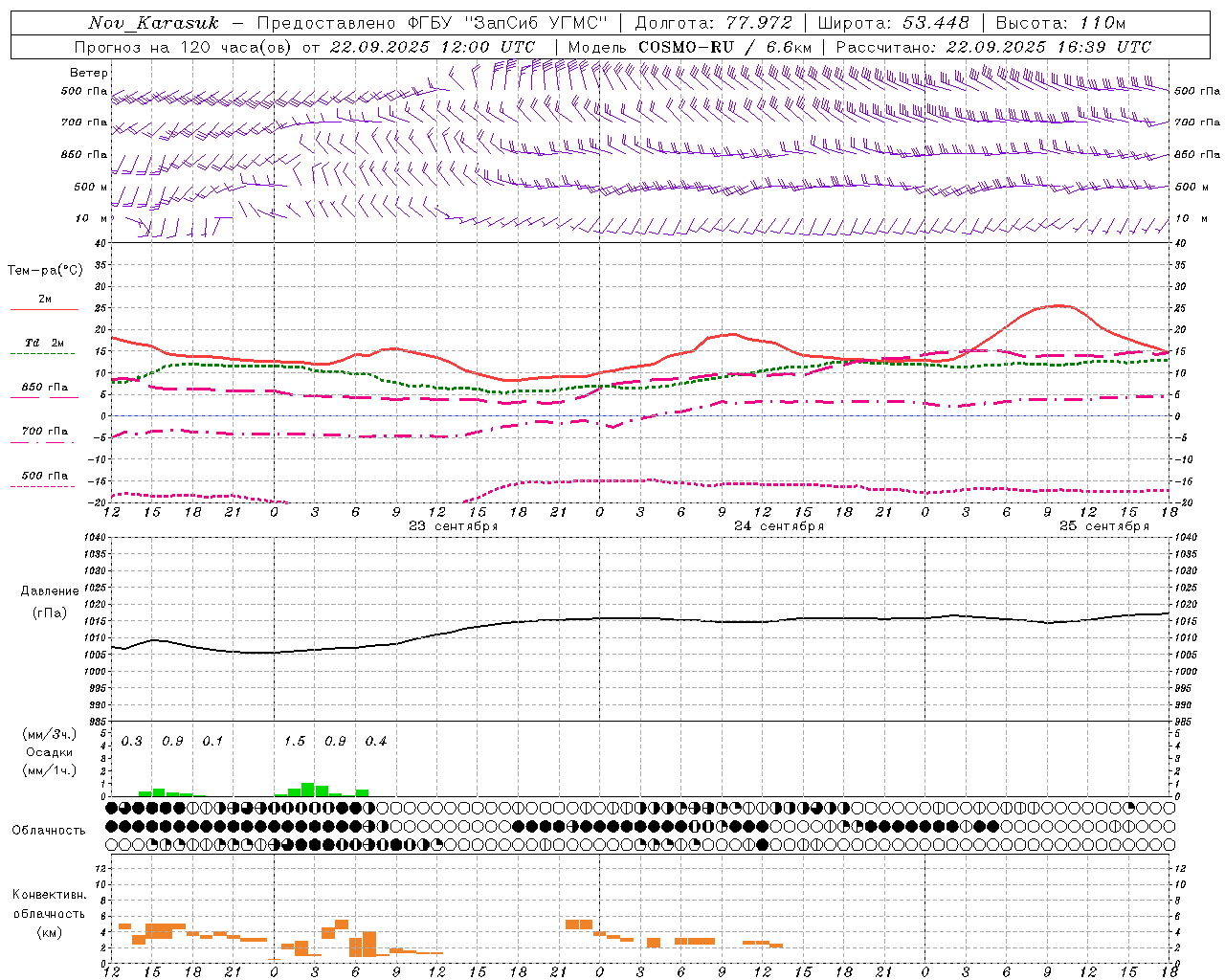Click the (км) unit under облачность
Viewport: 1225px width, 980px height.
pos(50,932)
